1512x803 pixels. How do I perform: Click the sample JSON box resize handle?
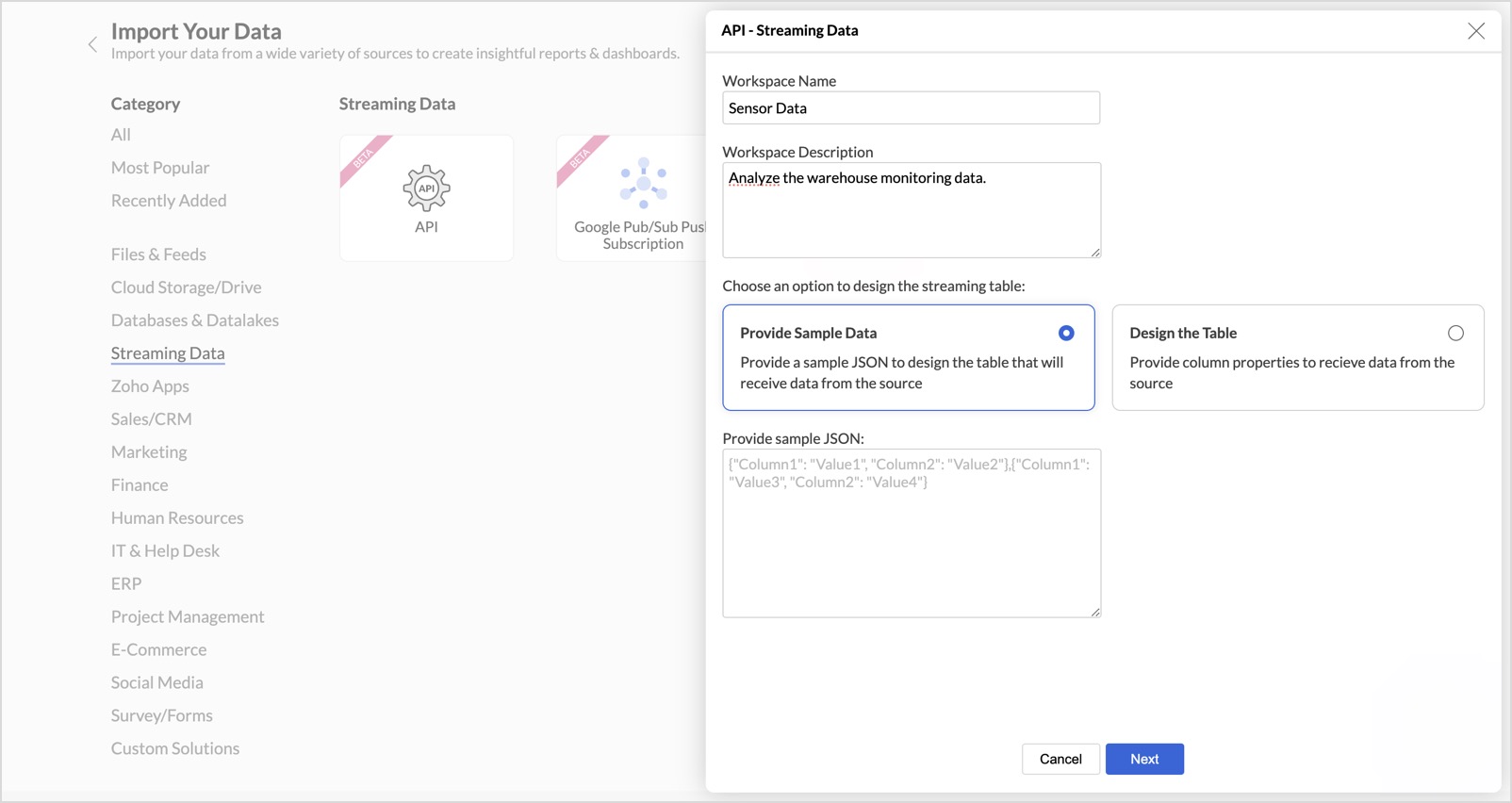click(x=1095, y=613)
